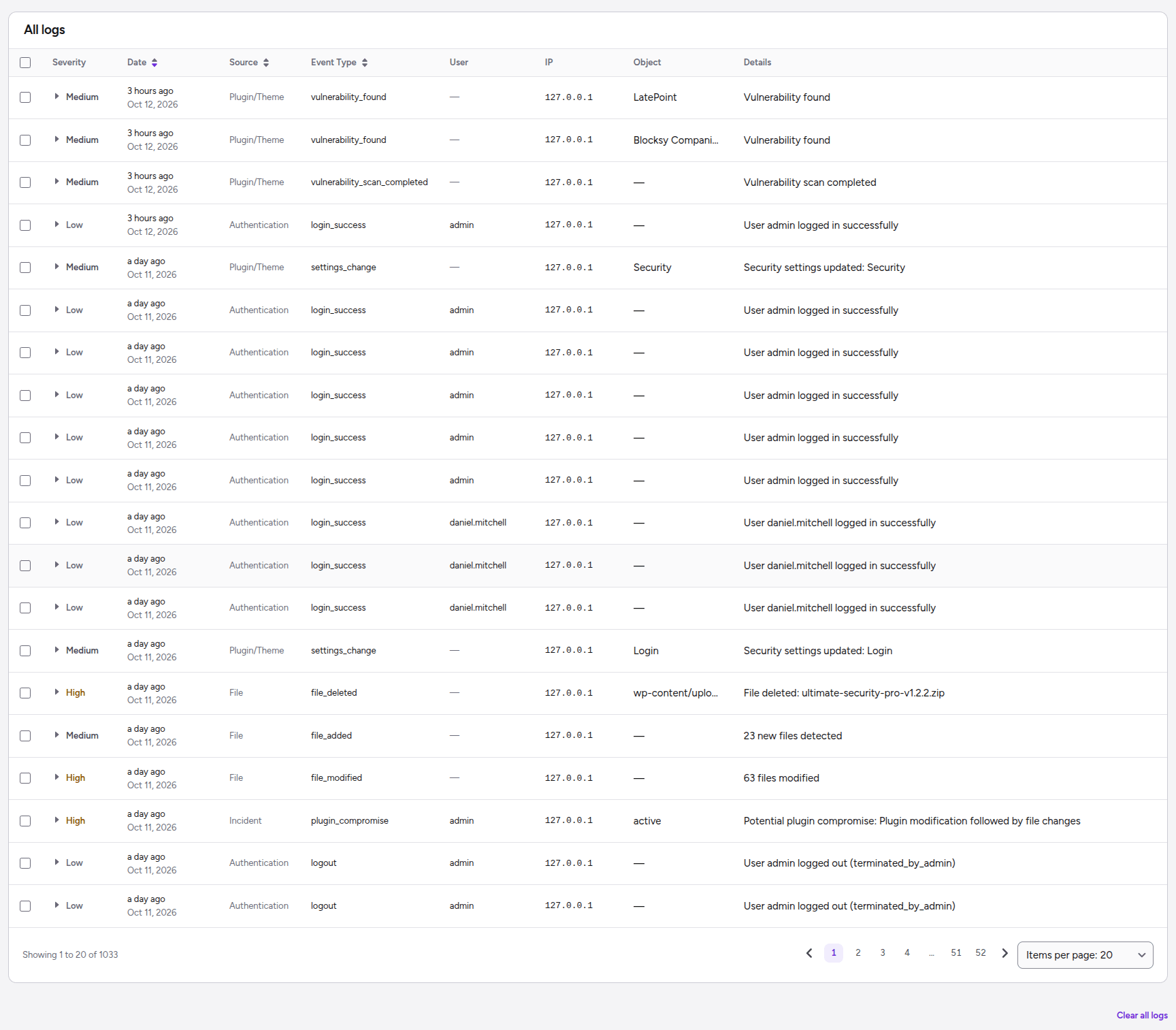The width and height of the screenshot is (1176, 1030).
Task: Click the active object cell in Incident row
Action: (647, 821)
